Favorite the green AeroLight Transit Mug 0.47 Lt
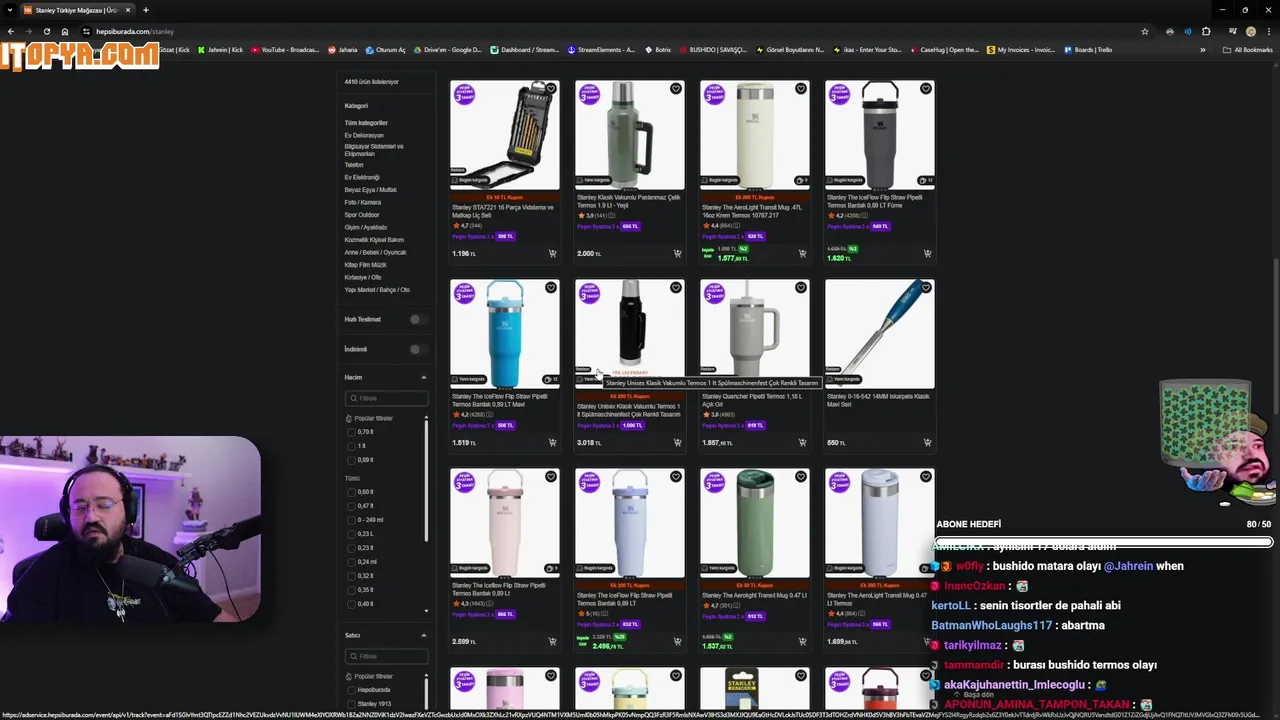Viewport: 1280px width, 720px height. [801, 477]
